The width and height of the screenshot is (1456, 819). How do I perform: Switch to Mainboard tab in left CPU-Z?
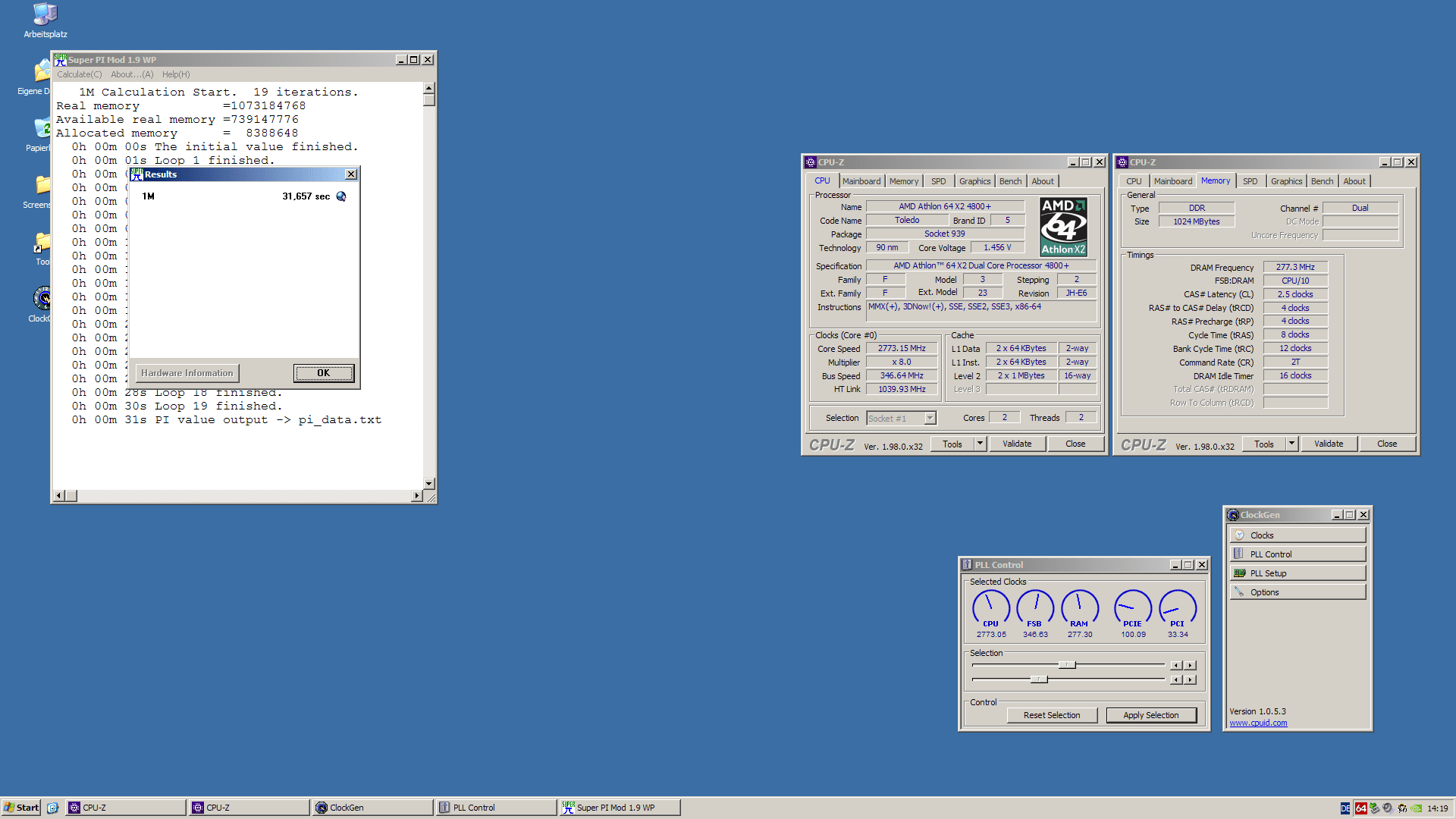coord(861,181)
